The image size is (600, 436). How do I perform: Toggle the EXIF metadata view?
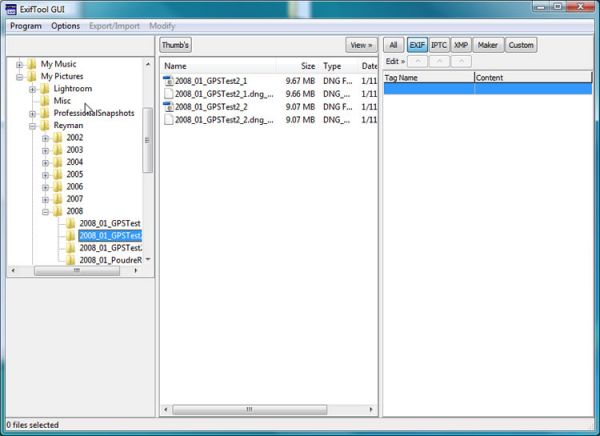(x=417, y=45)
